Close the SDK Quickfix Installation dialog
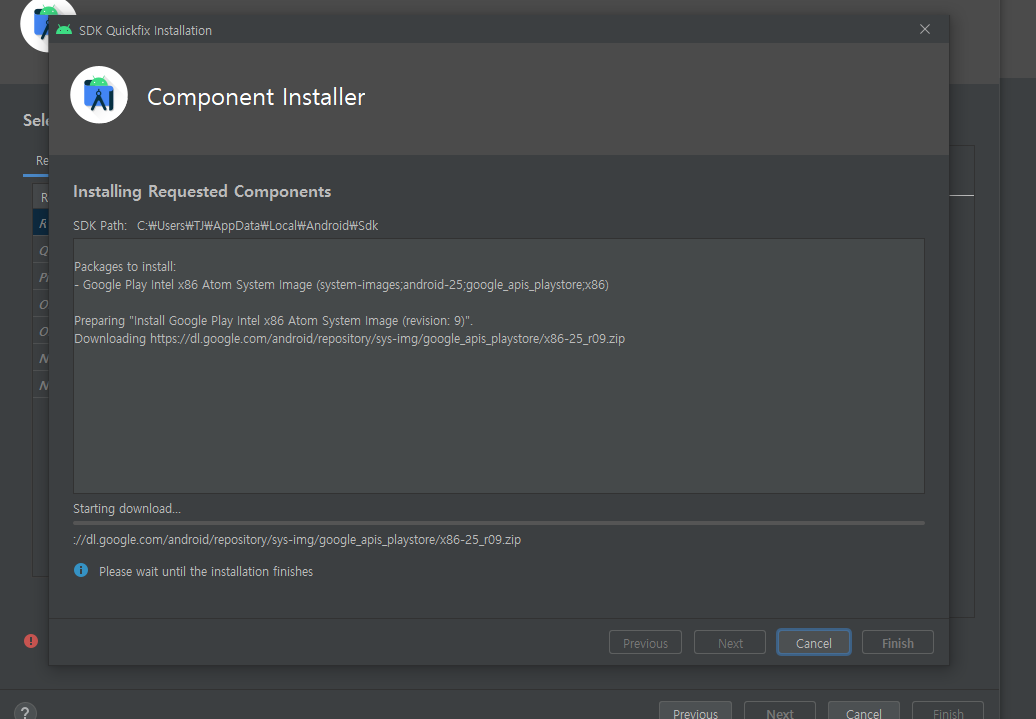The image size is (1036, 719). 925,29
